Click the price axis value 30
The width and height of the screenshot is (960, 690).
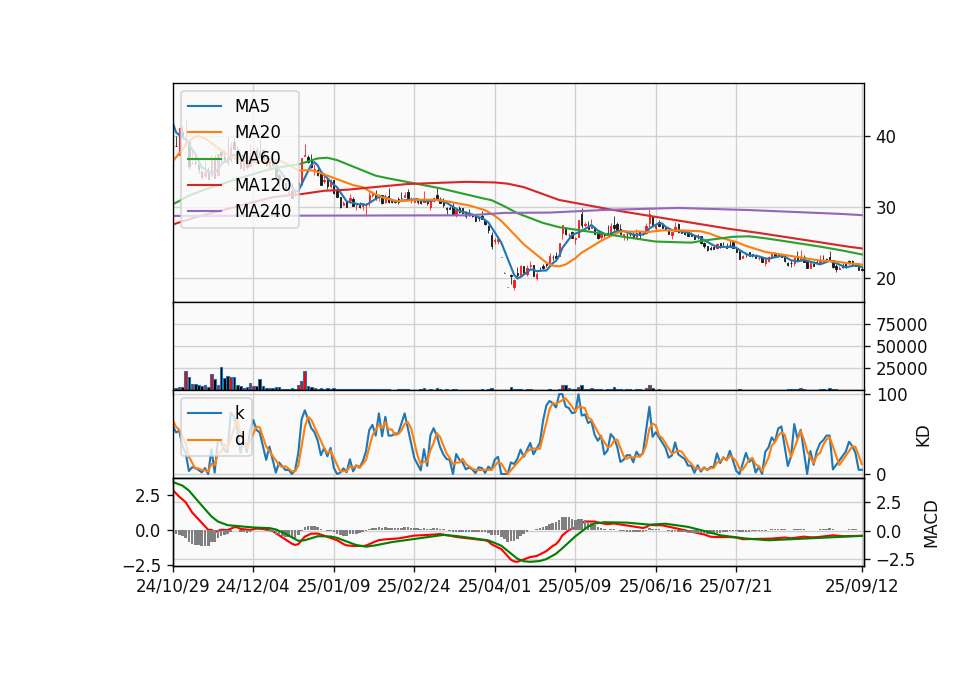(885, 208)
